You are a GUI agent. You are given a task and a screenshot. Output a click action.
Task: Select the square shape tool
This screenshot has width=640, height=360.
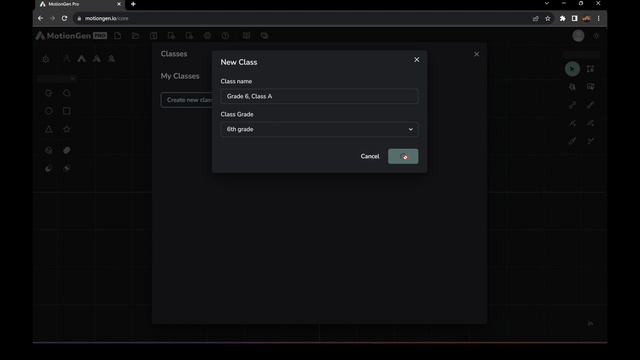click(67, 111)
